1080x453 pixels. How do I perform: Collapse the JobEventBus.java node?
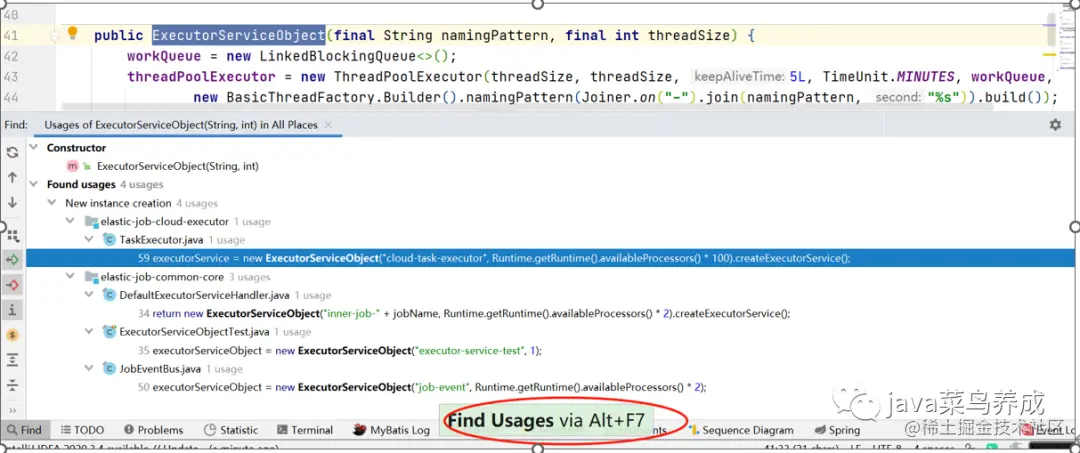point(89,368)
